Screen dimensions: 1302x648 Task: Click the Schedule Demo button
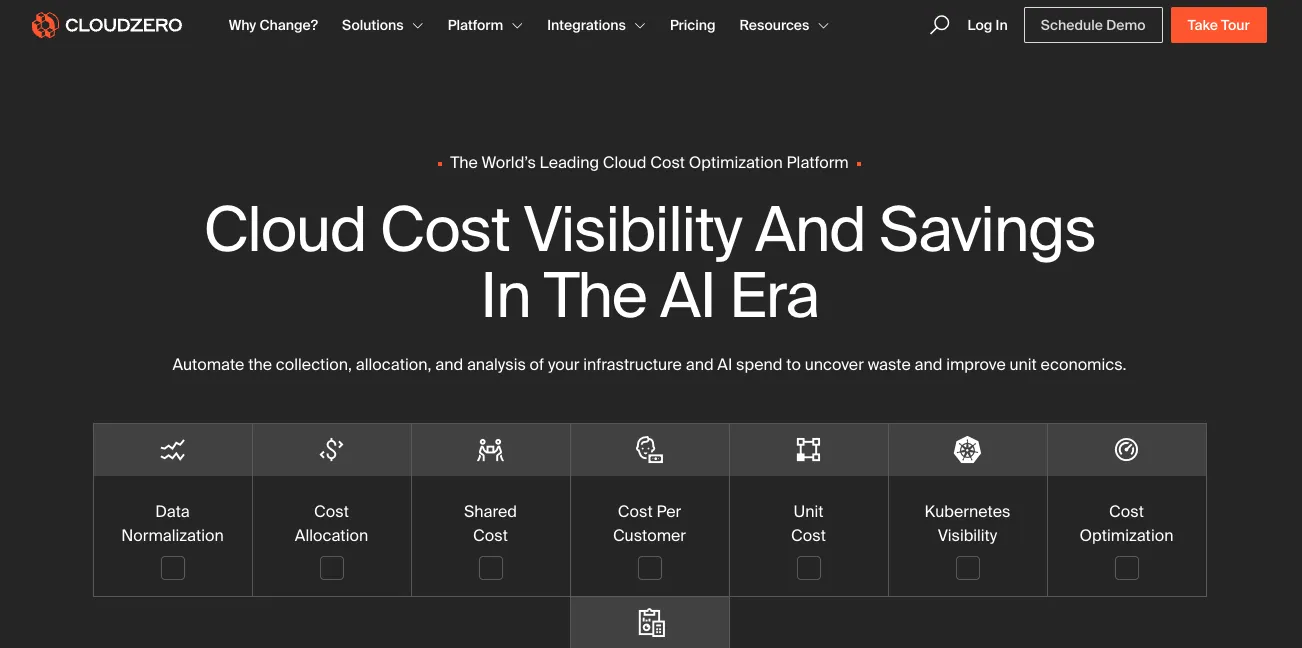[1093, 25]
